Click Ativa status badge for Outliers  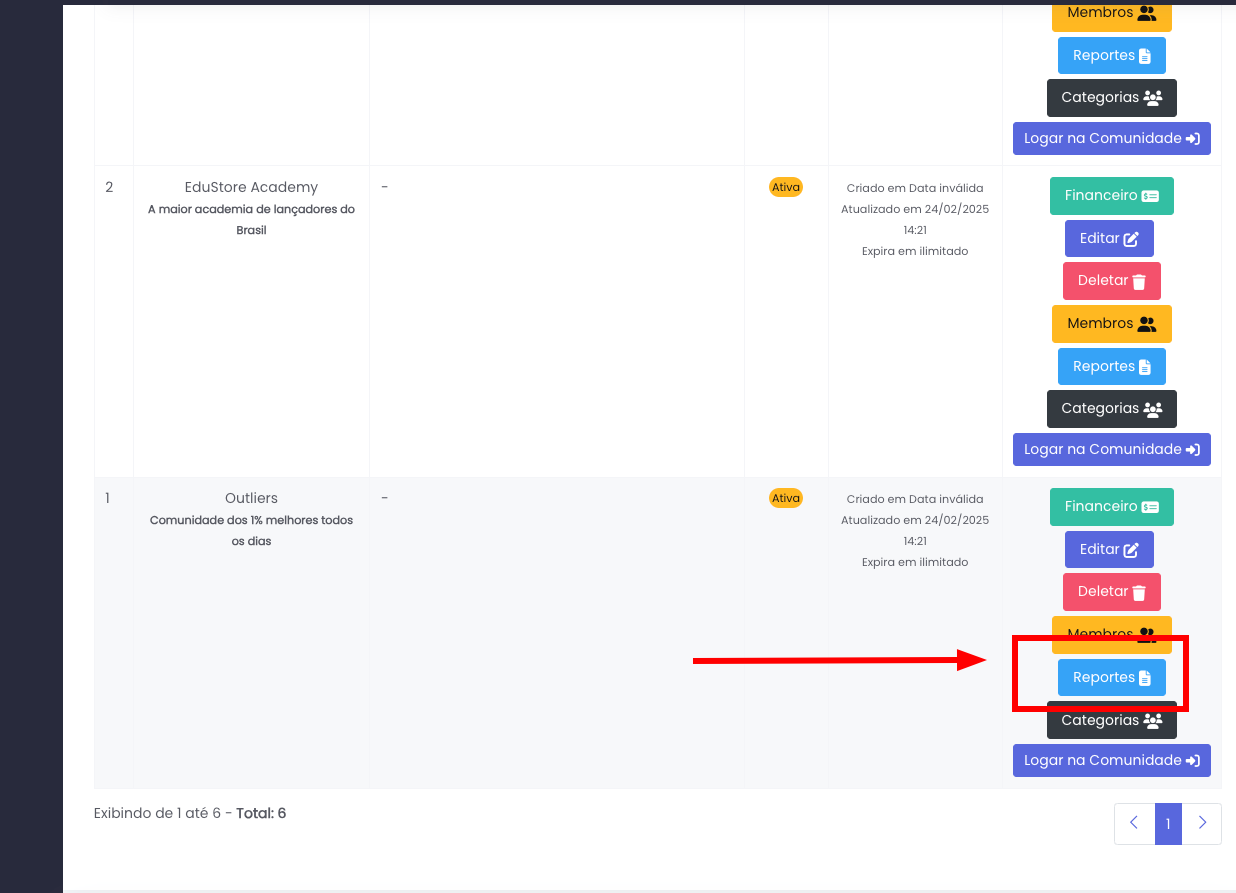(786, 498)
